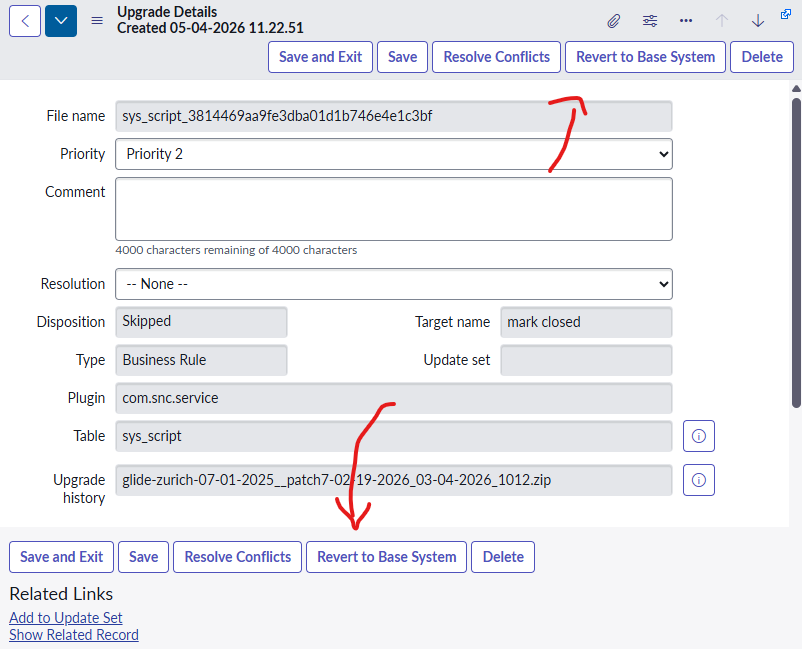The height and width of the screenshot is (649, 802).
Task: Open the Show Related Record link
Action: tap(74, 635)
